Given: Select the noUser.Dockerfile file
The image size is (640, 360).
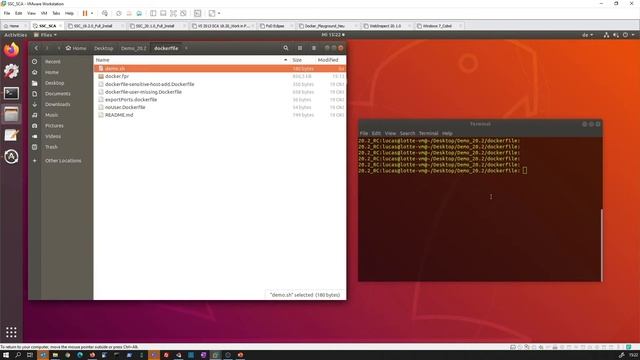Looking at the screenshot, I should pos(220,107).
